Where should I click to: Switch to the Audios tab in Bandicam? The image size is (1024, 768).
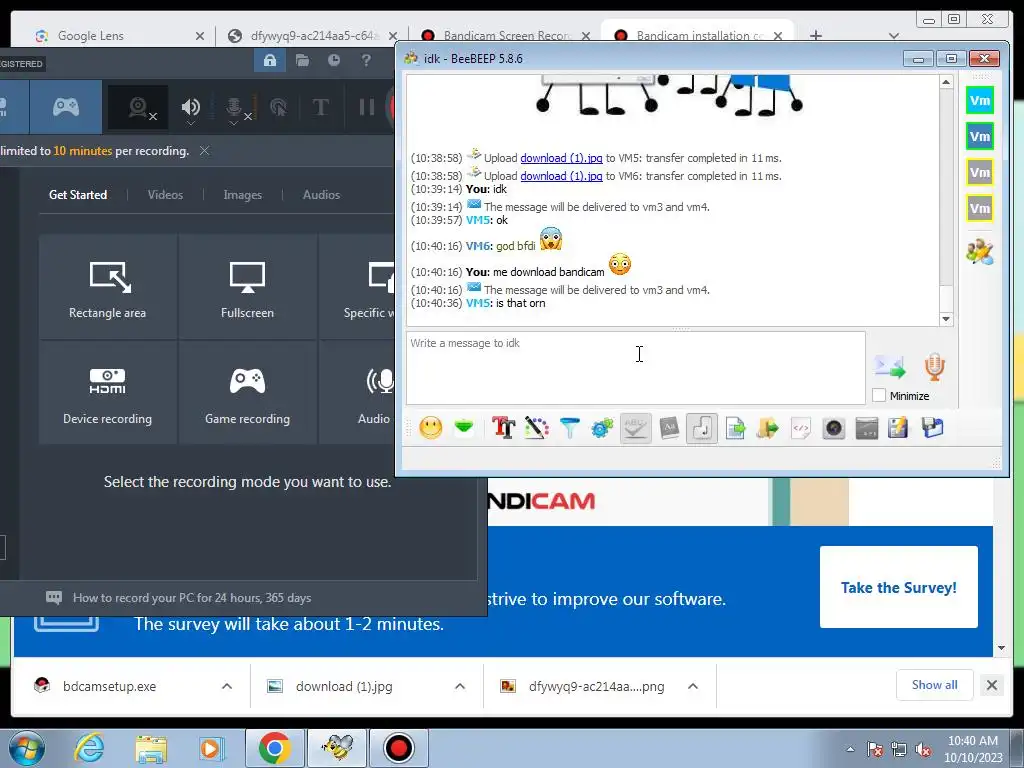click(321, 195)
